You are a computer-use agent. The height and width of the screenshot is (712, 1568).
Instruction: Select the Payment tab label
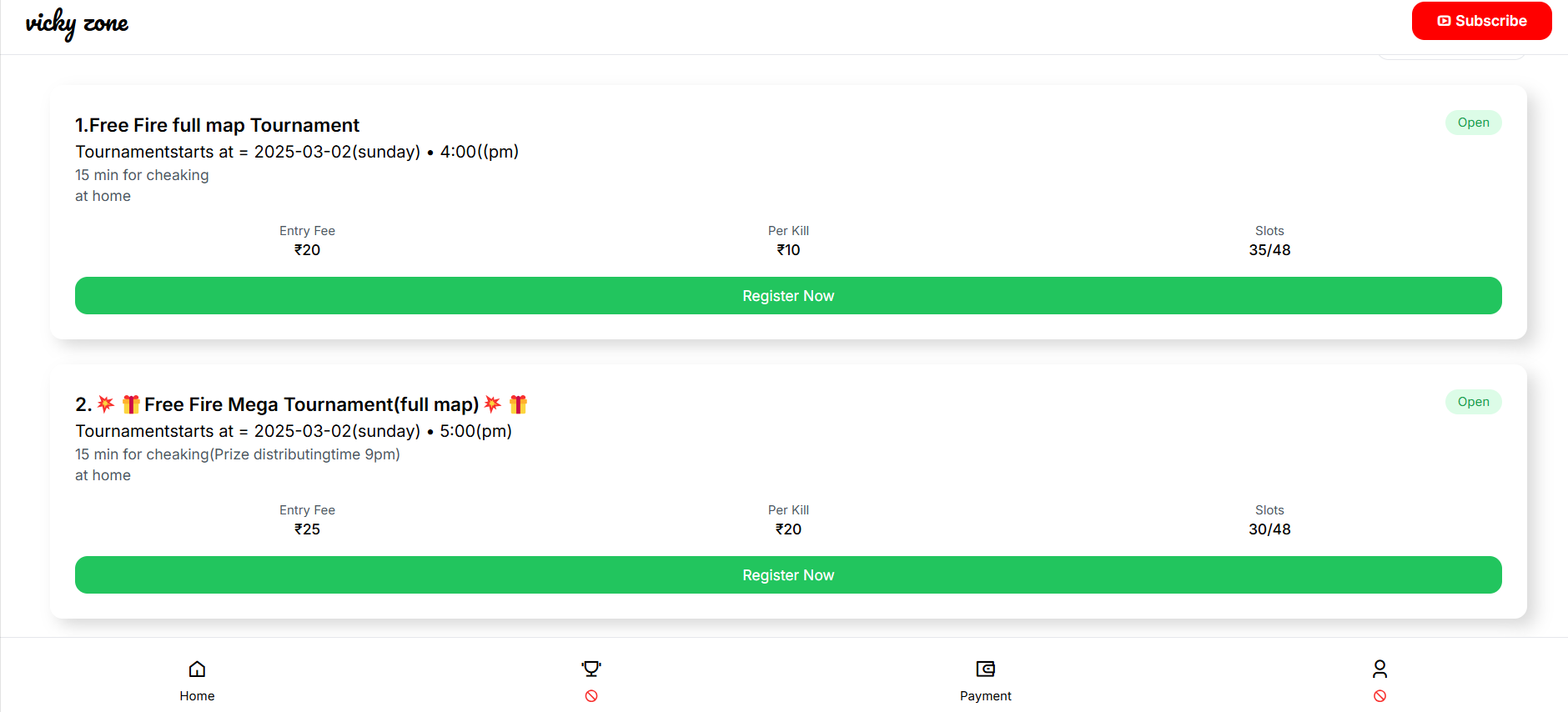pyautogui.click(x=985, y=696)
